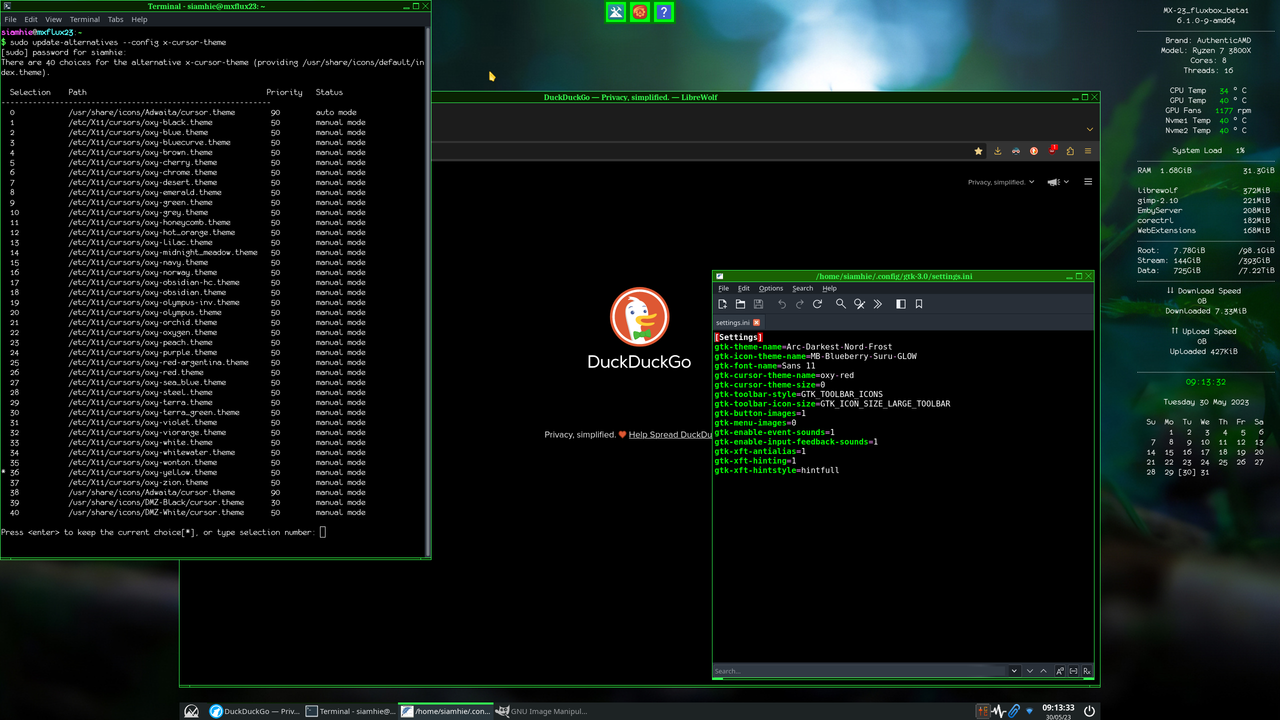The image size is (1280, 720).
Task: Open the LibreWolf hamburger application menu
Action: (1088, 151)
